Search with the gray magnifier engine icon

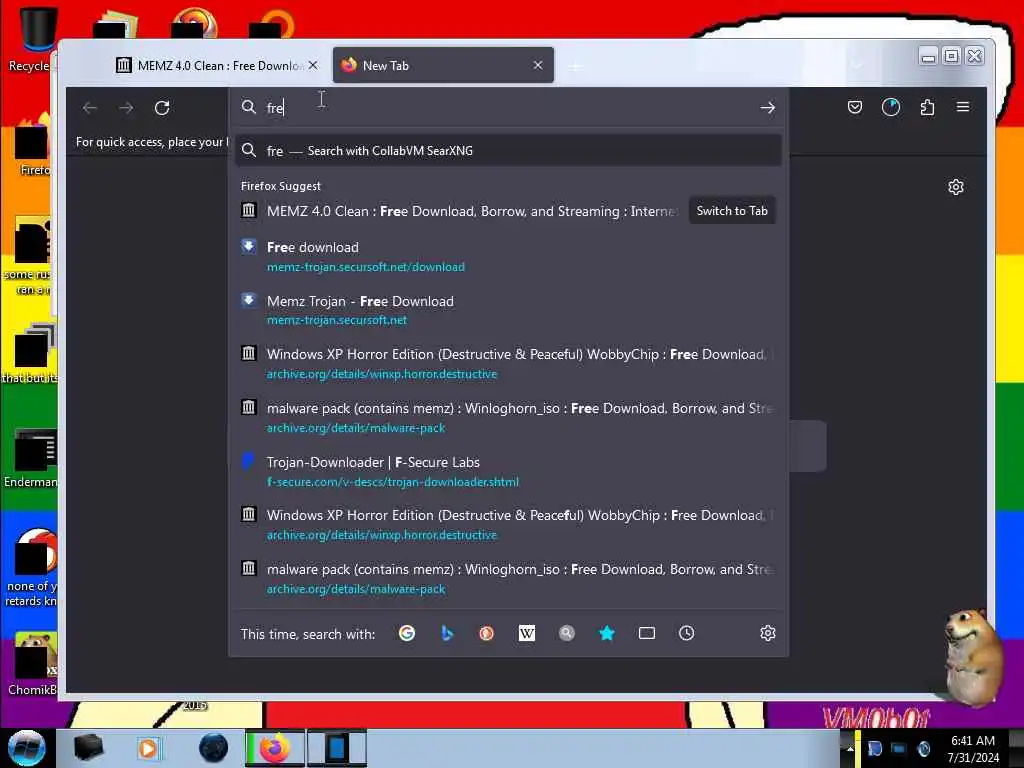(x=567, y=633)
